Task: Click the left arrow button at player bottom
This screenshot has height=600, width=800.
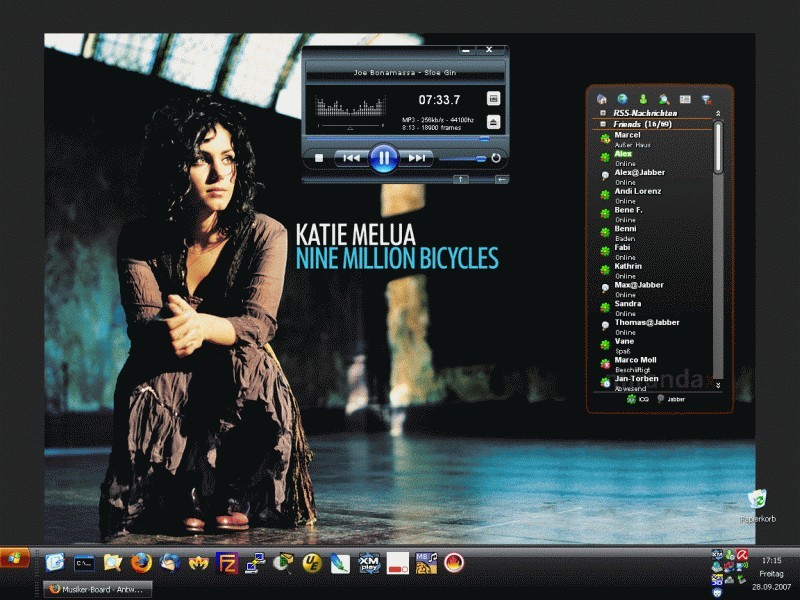Action: [x=502, y=179]
